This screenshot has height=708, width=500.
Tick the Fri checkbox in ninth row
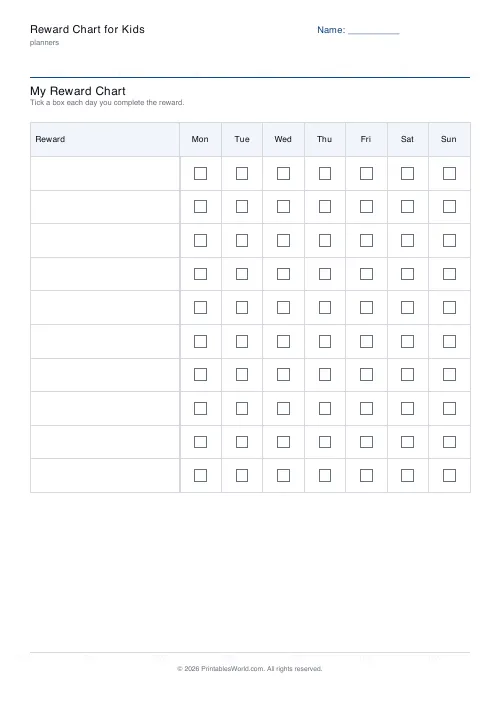[366, 442]
